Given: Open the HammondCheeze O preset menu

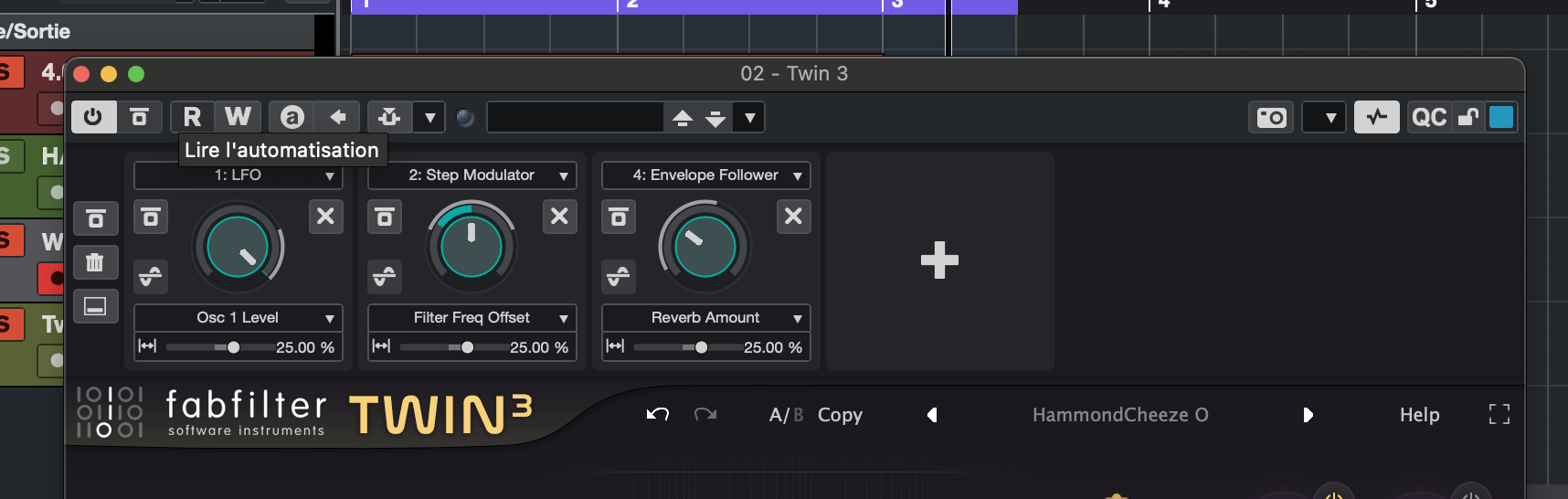Looking at the screenshot, I should point(1120,415).
